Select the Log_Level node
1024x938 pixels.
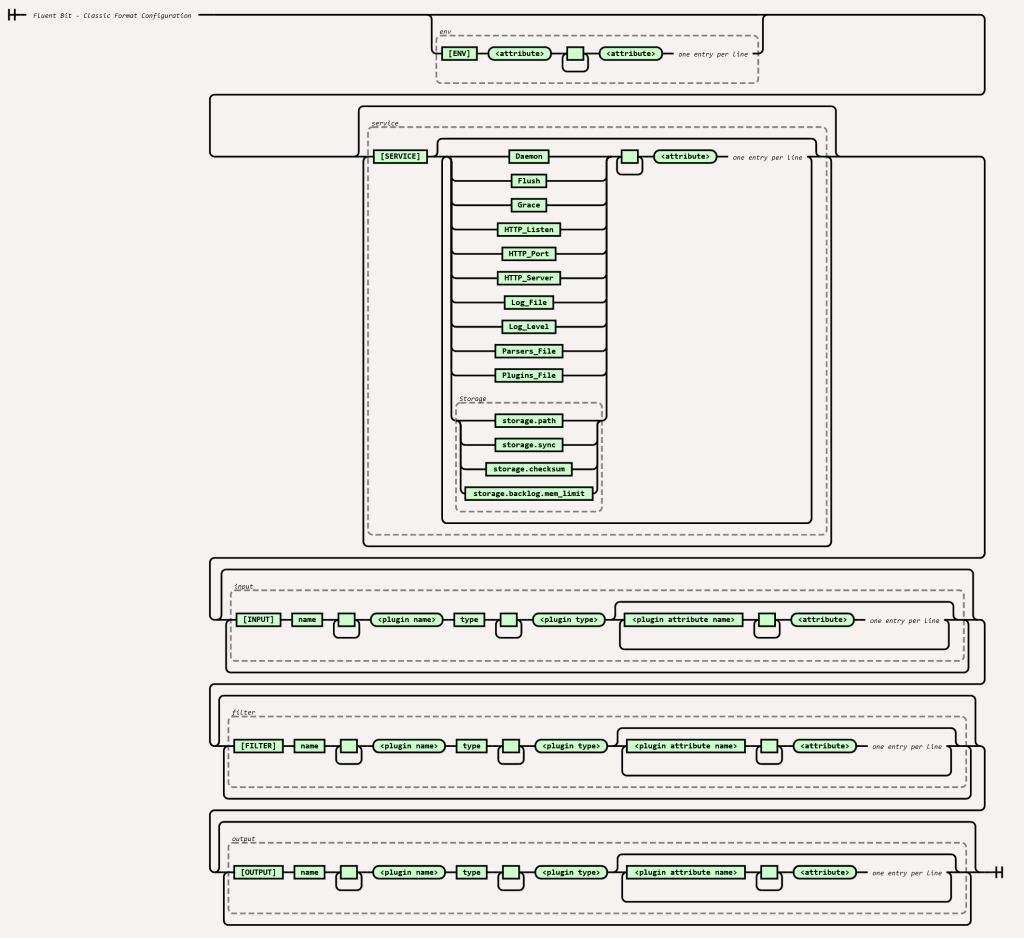coord(528,327)
